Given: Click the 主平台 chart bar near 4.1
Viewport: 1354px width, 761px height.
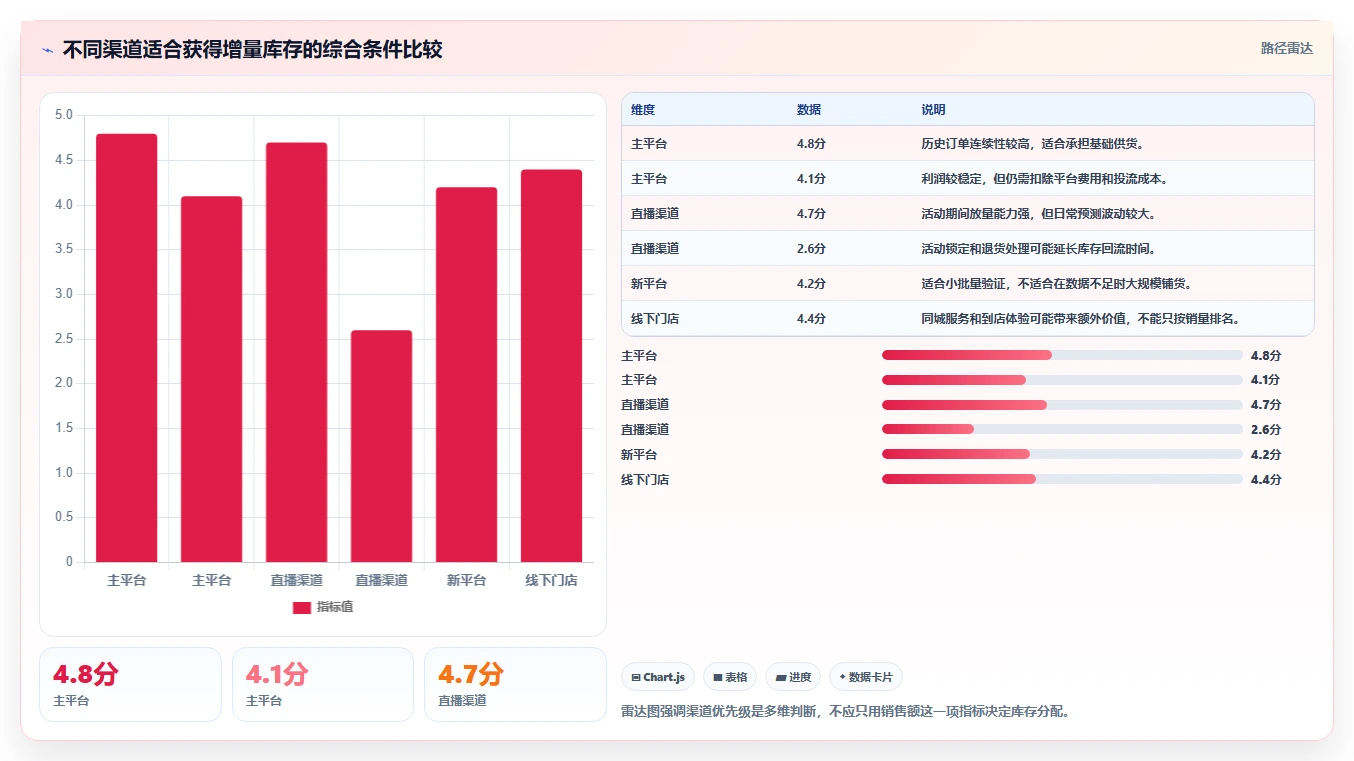Looking at the screenshot, I should pyautogui.click(x=212, y=379).
